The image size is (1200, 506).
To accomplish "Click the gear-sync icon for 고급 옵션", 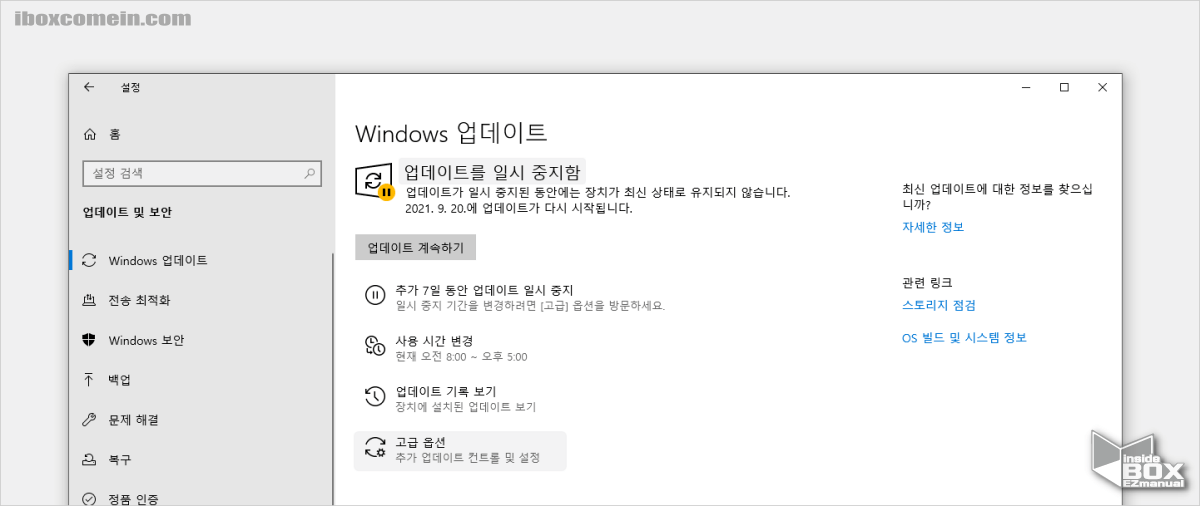I will point(375,449).
